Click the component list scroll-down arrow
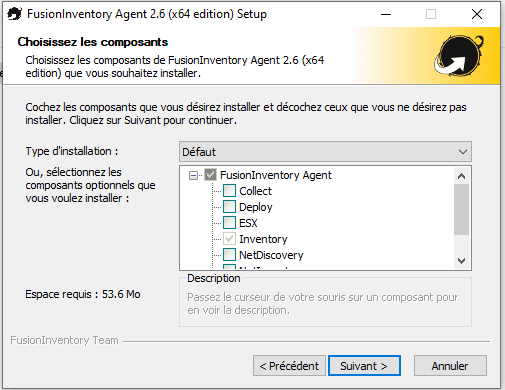505x390 pixels. coord(461,260)
